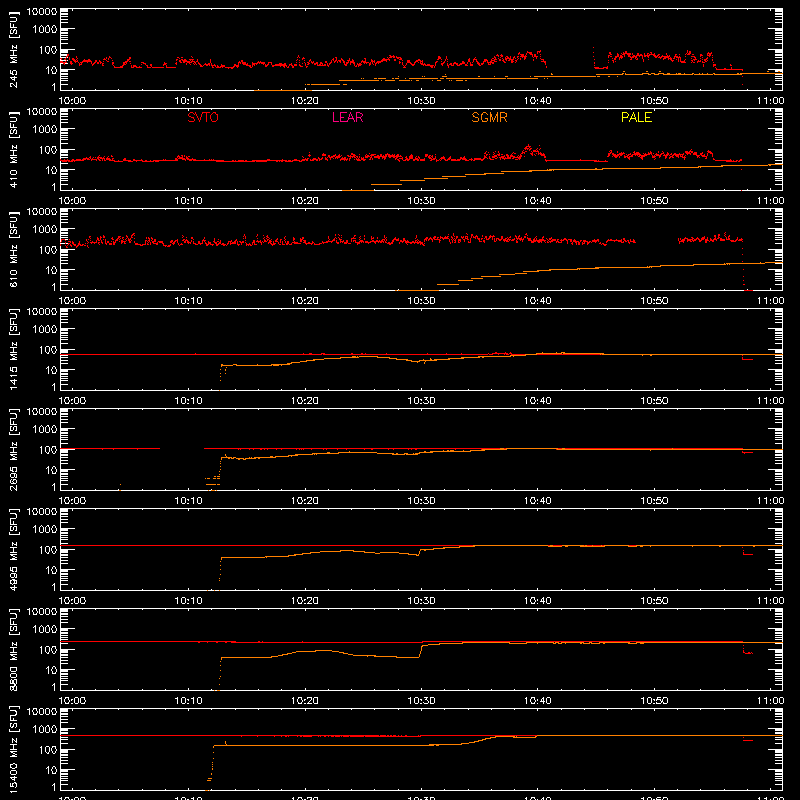
Task: Click 10:40 label below the 410 MHz plot
Action: point(538,201)
